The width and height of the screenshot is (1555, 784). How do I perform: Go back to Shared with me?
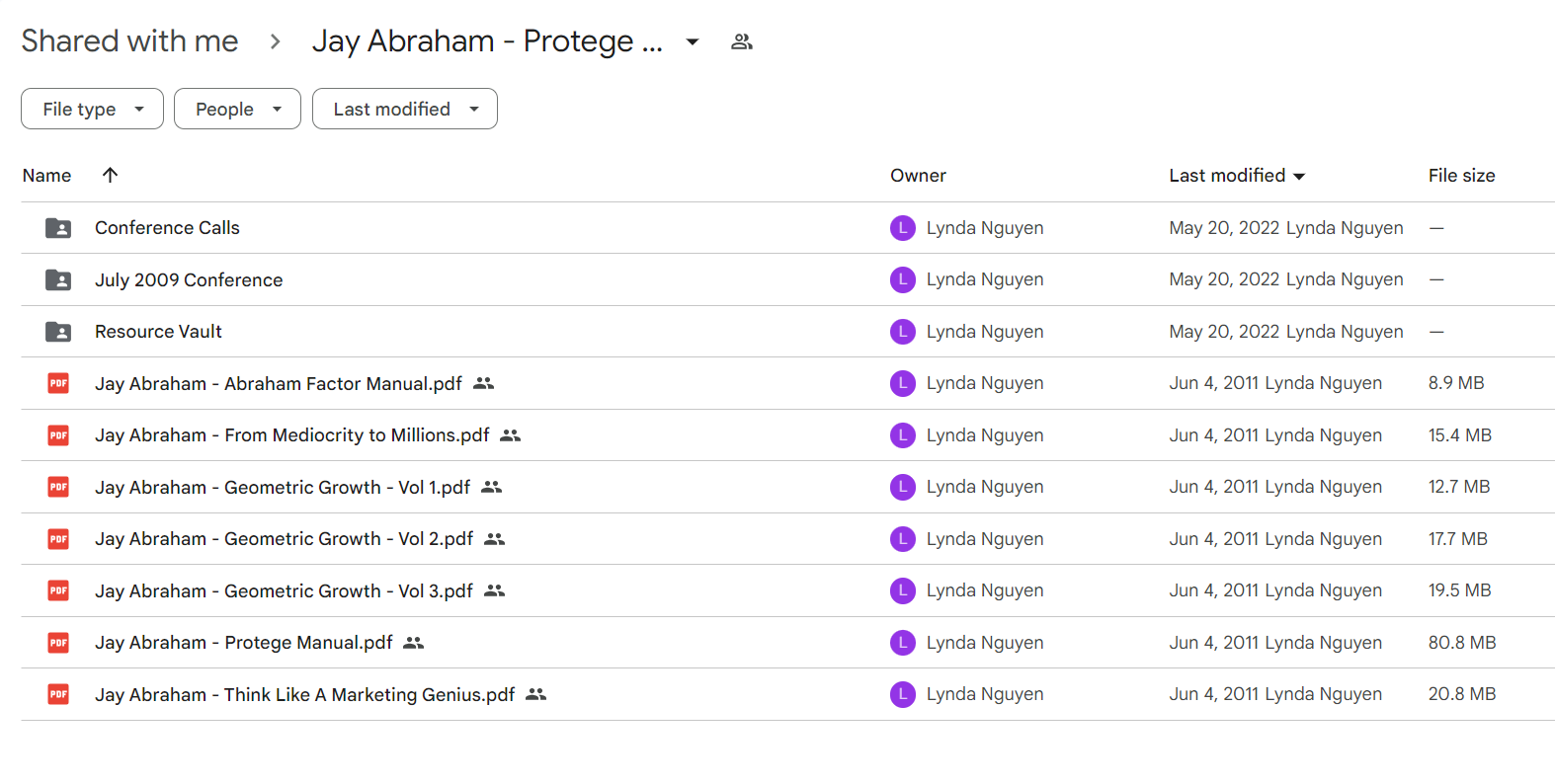coord(129,41)
